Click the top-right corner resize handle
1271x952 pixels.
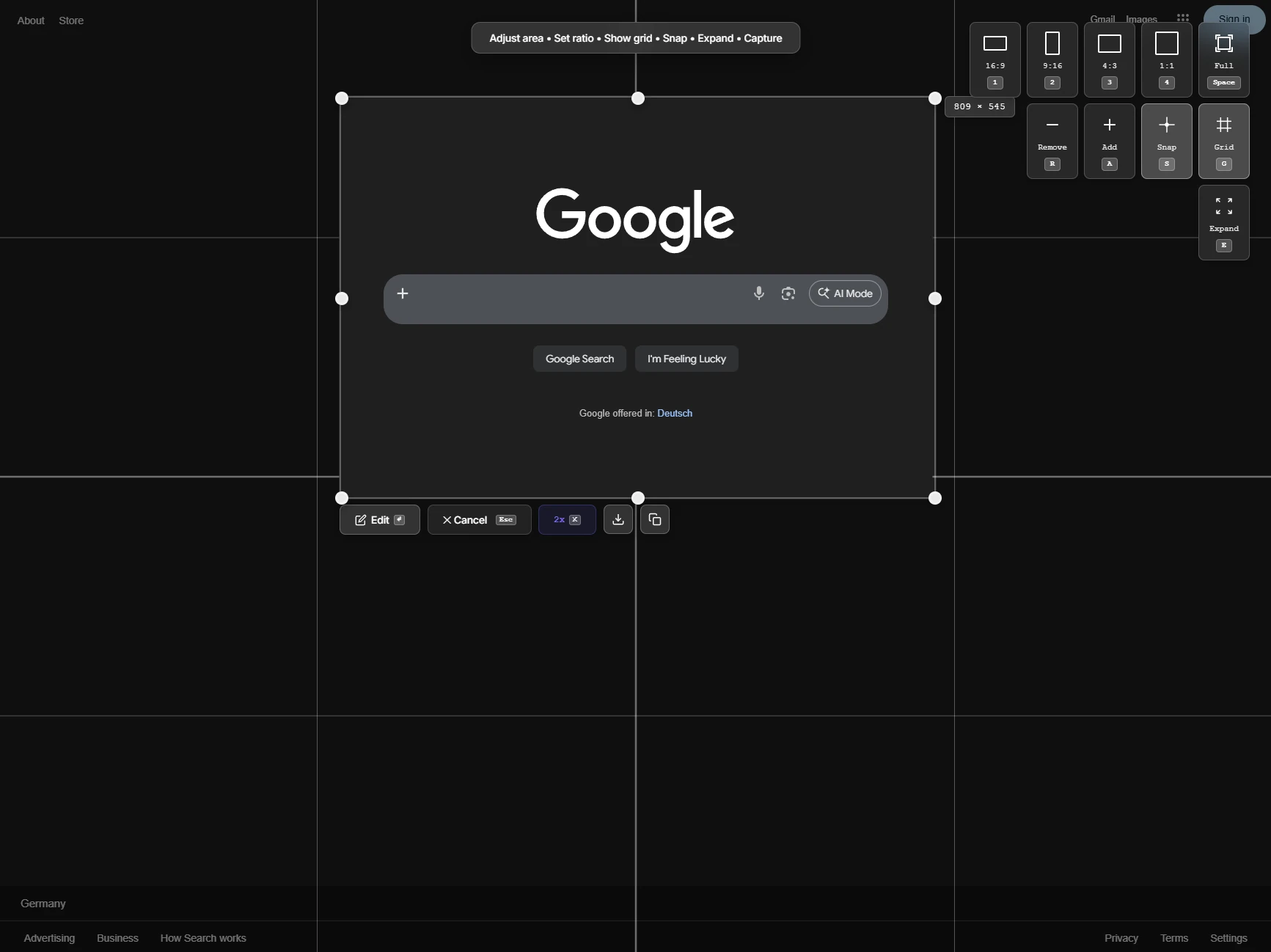pyautogui.click(x=934, y=98)
